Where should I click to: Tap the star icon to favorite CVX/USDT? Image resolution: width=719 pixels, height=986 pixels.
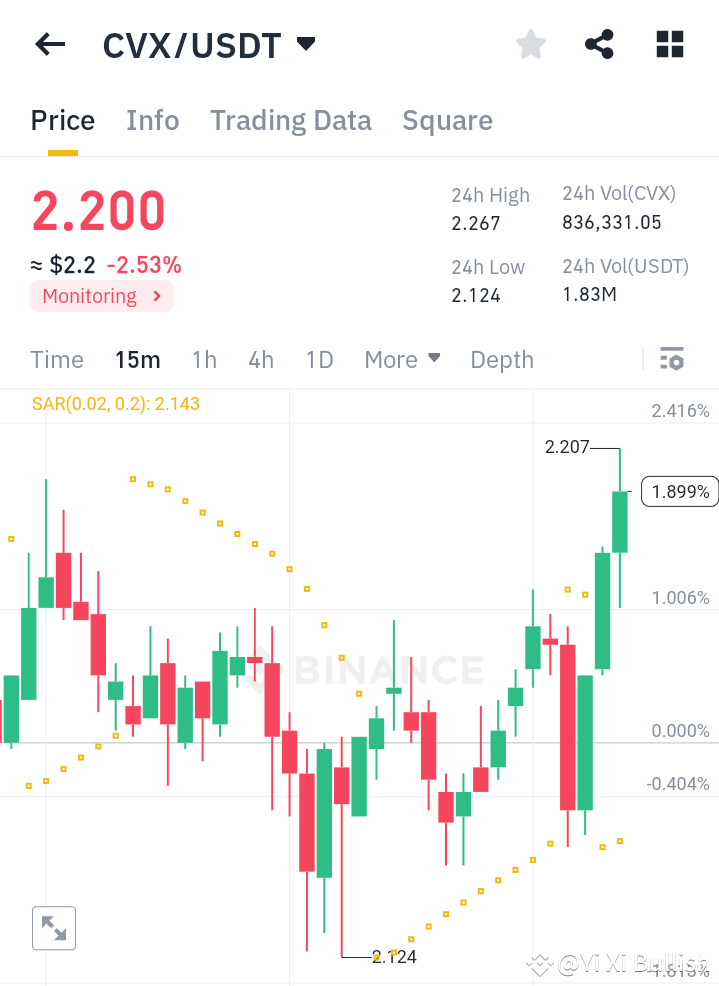pos(530,44)
